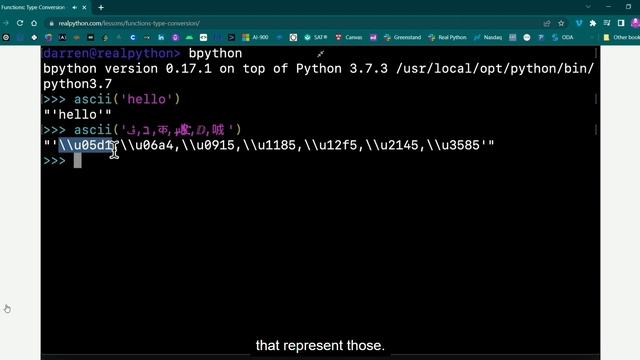Open the A-in-brackets bookmark icon
Viewport: 640px width, 360px height.
[x=62, y=37]
